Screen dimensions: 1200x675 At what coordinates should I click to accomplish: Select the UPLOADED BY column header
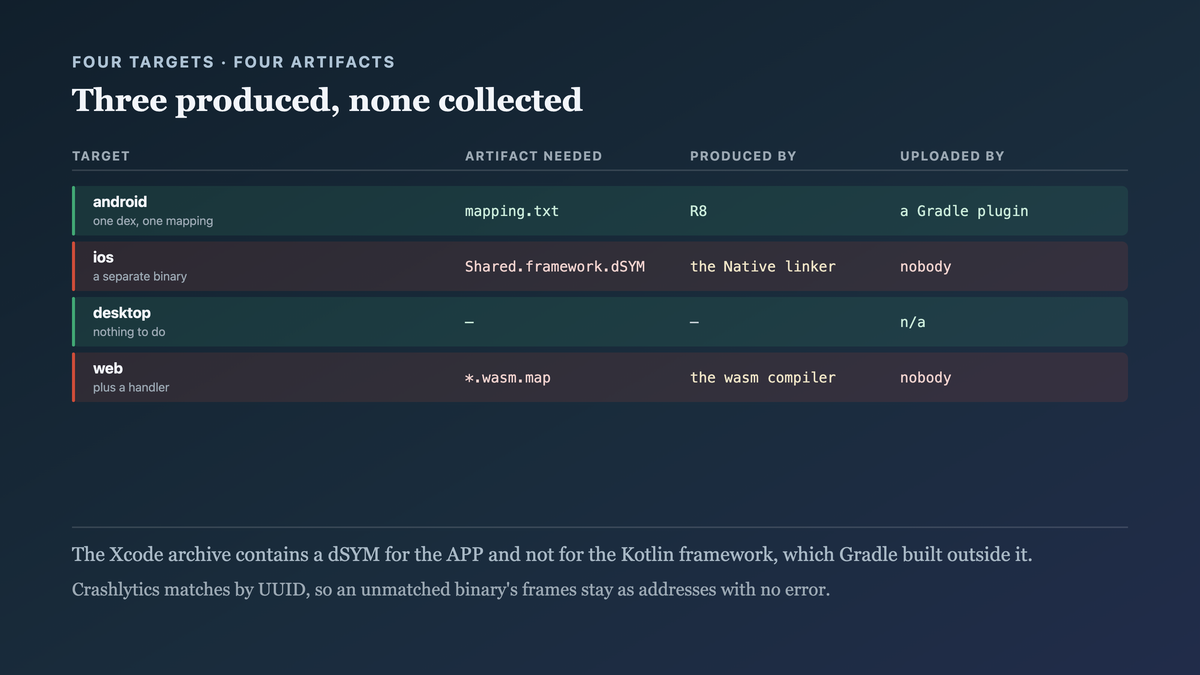[x=952, y=156]
